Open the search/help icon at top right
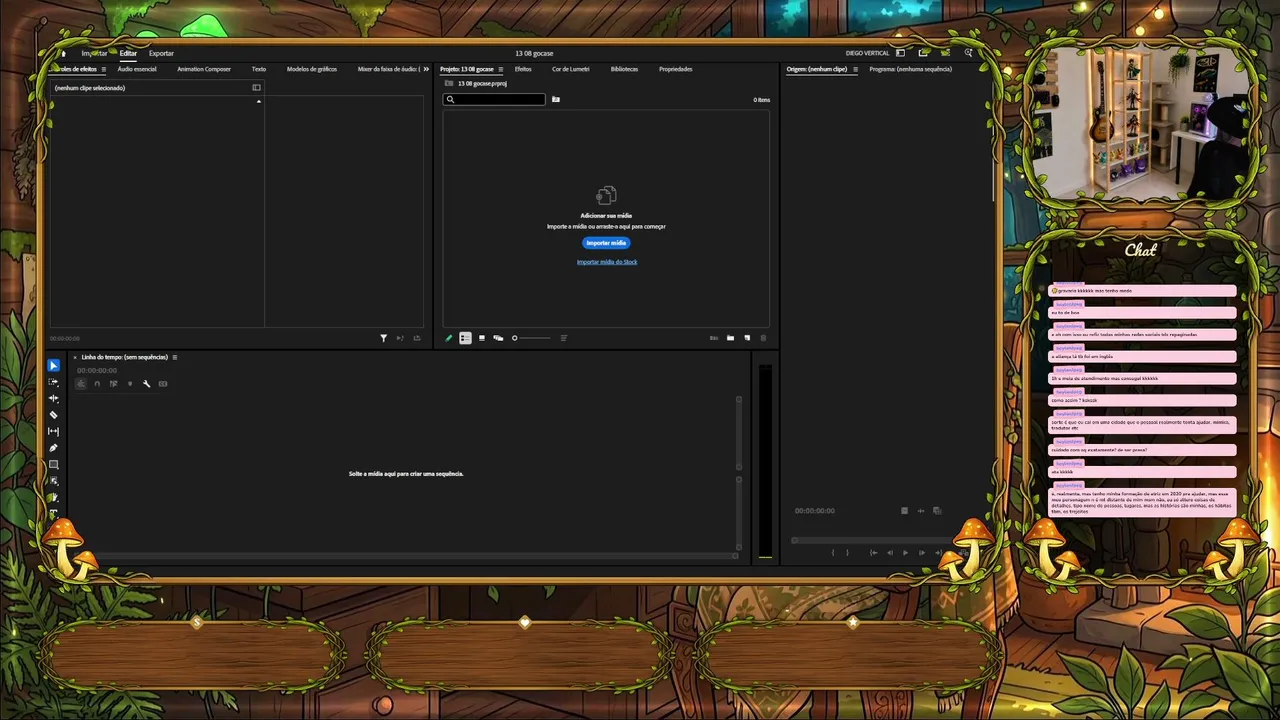1280x720 pixels. [x=968, y=53]
